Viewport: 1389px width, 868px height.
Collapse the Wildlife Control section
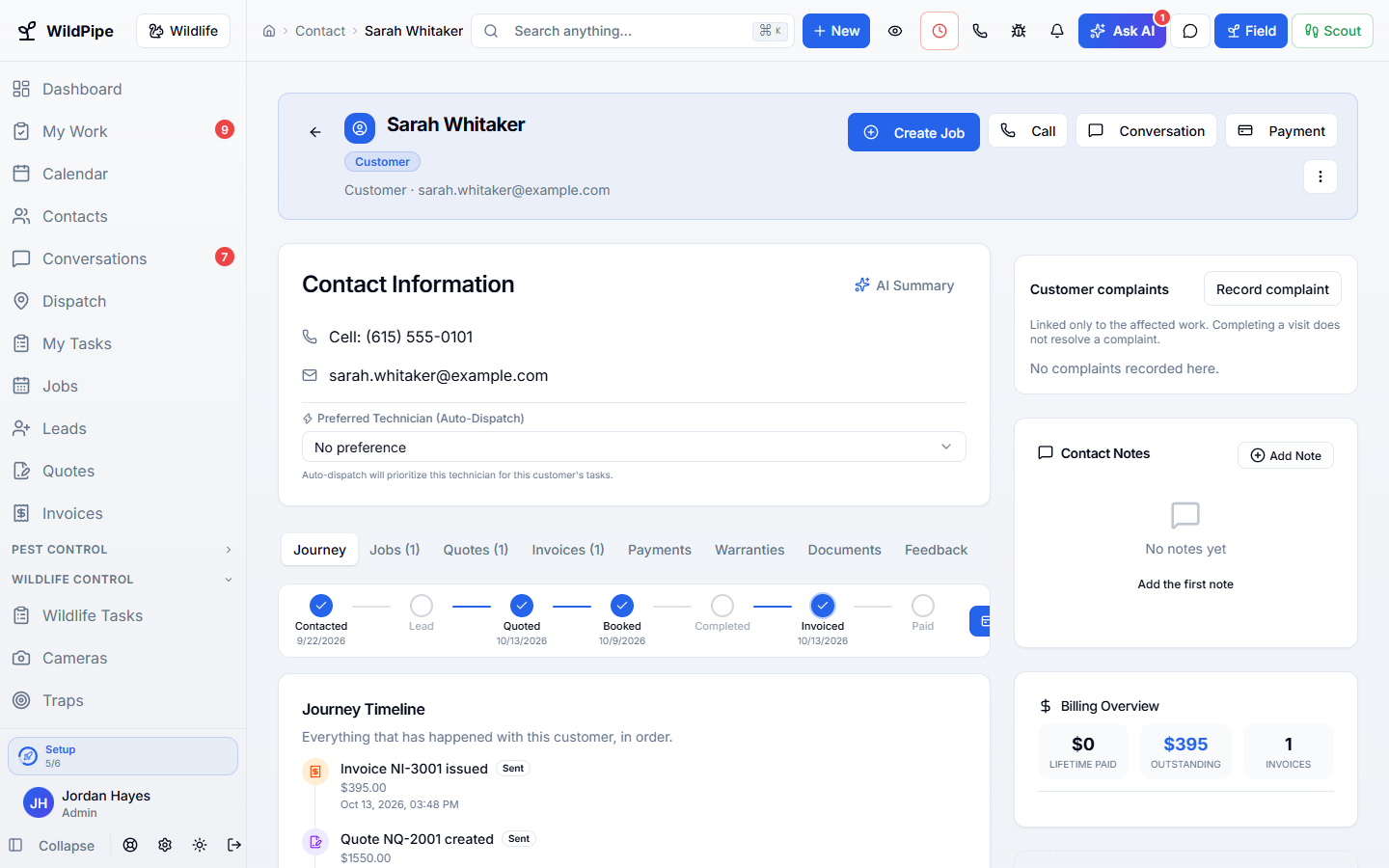[x=123, y=580]
